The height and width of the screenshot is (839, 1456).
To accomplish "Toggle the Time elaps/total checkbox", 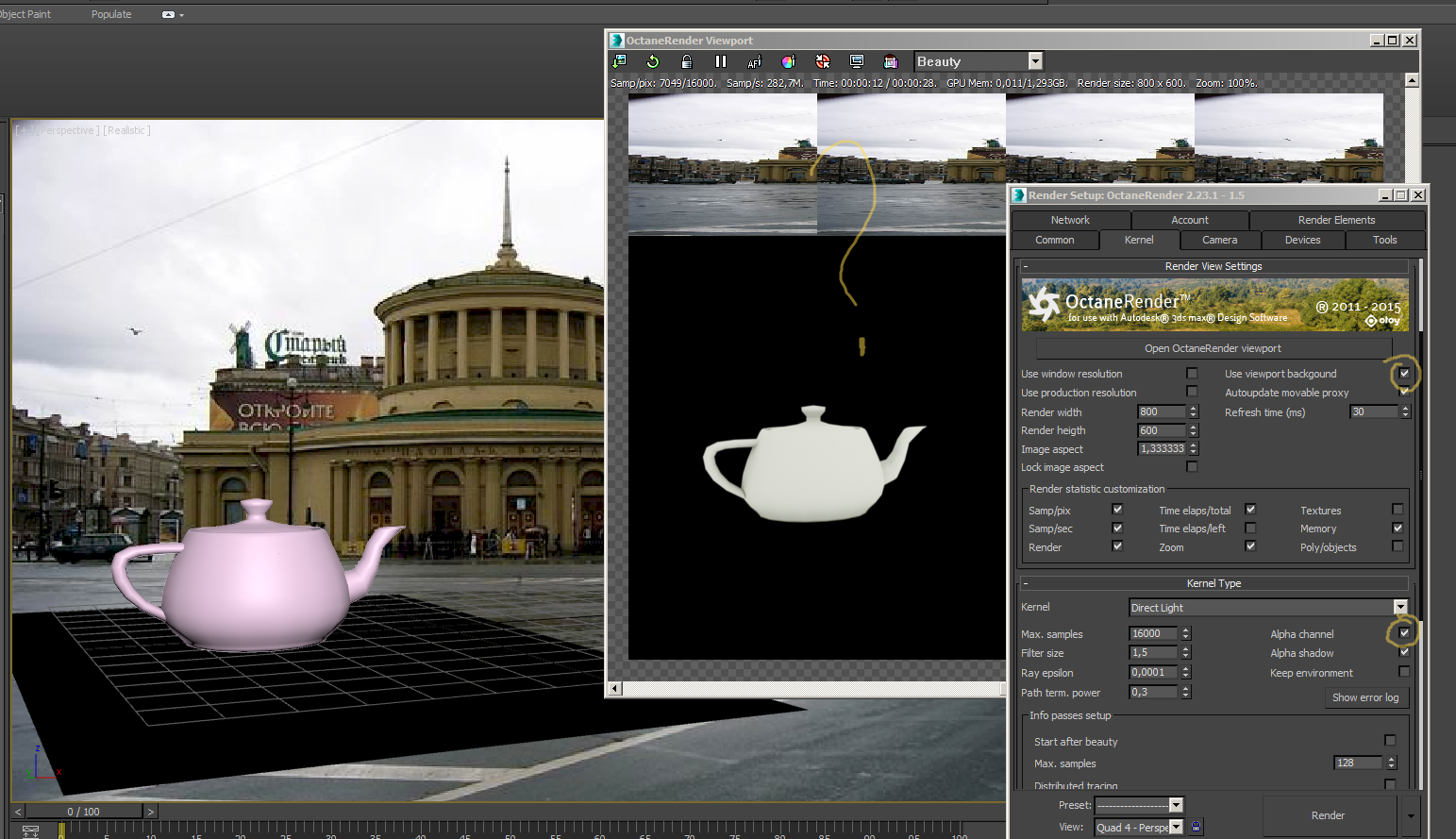I will coord(1250,510).
